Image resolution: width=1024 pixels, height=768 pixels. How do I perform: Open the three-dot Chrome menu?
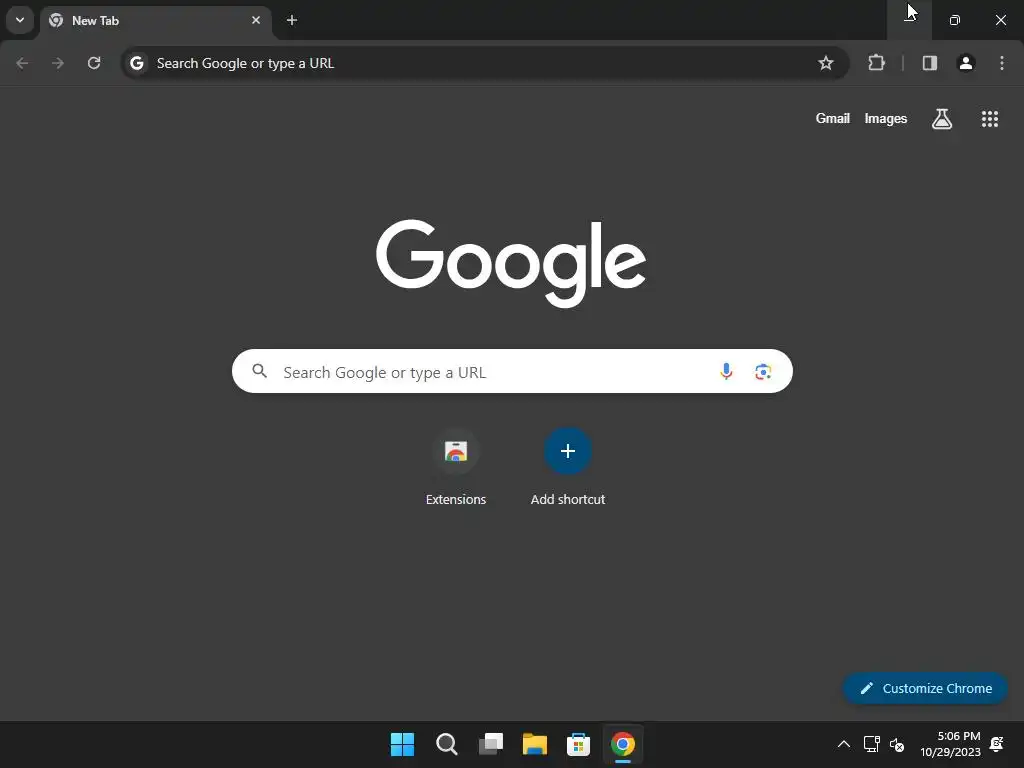pos(1002,63)
